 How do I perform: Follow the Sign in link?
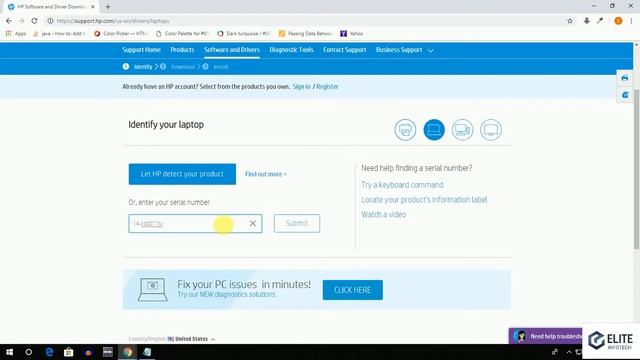(x=302, y=87)
